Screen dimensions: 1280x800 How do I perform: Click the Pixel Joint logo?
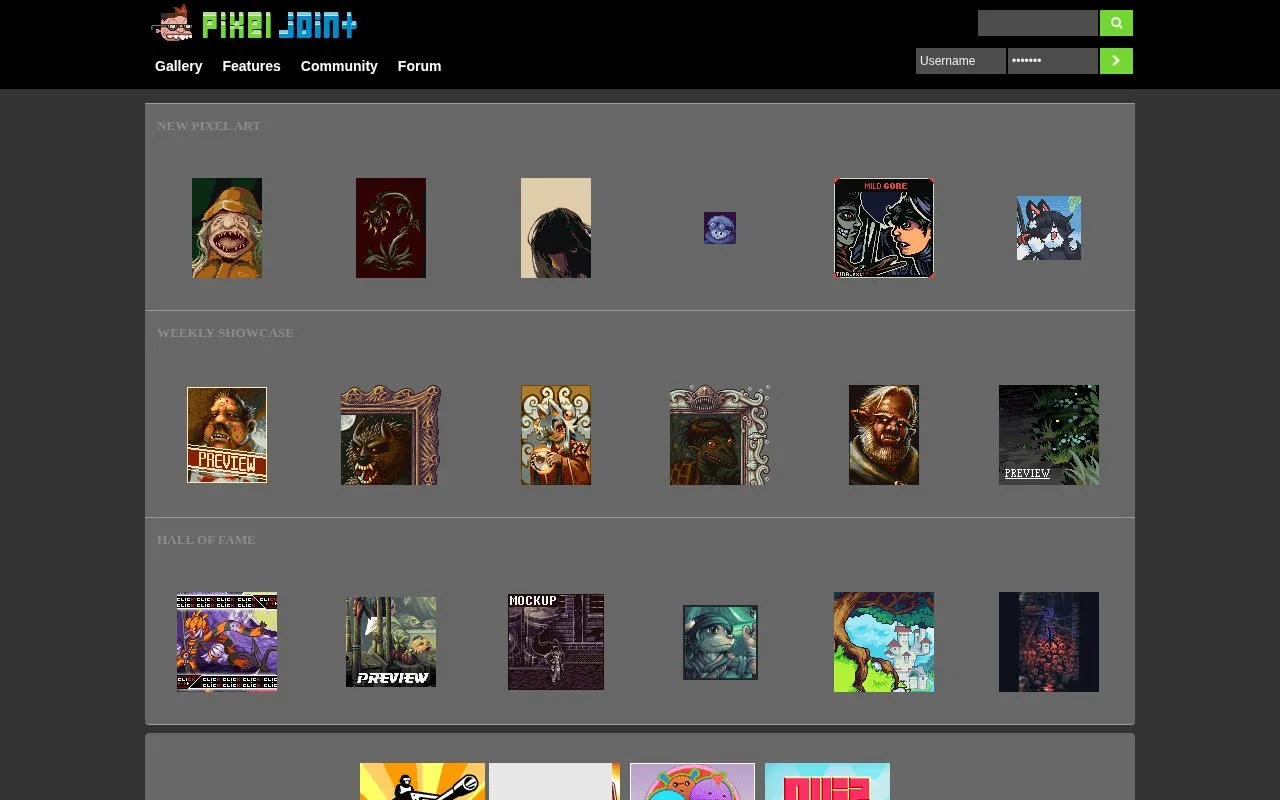pos(254,23)
